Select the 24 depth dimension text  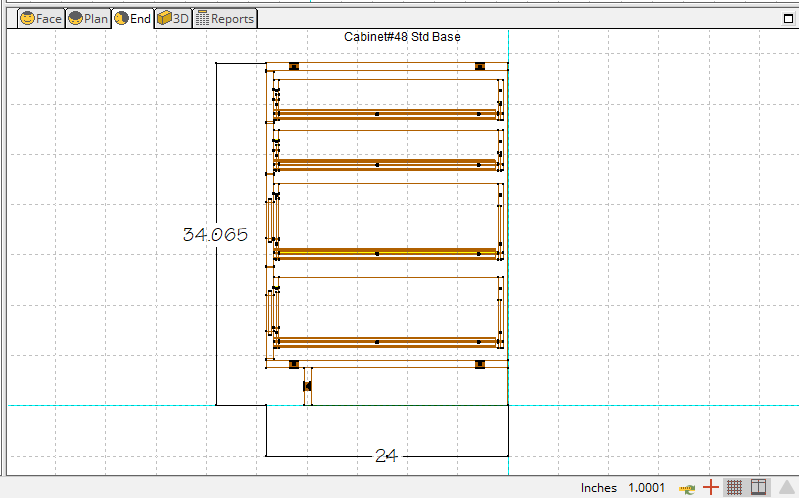386,455
